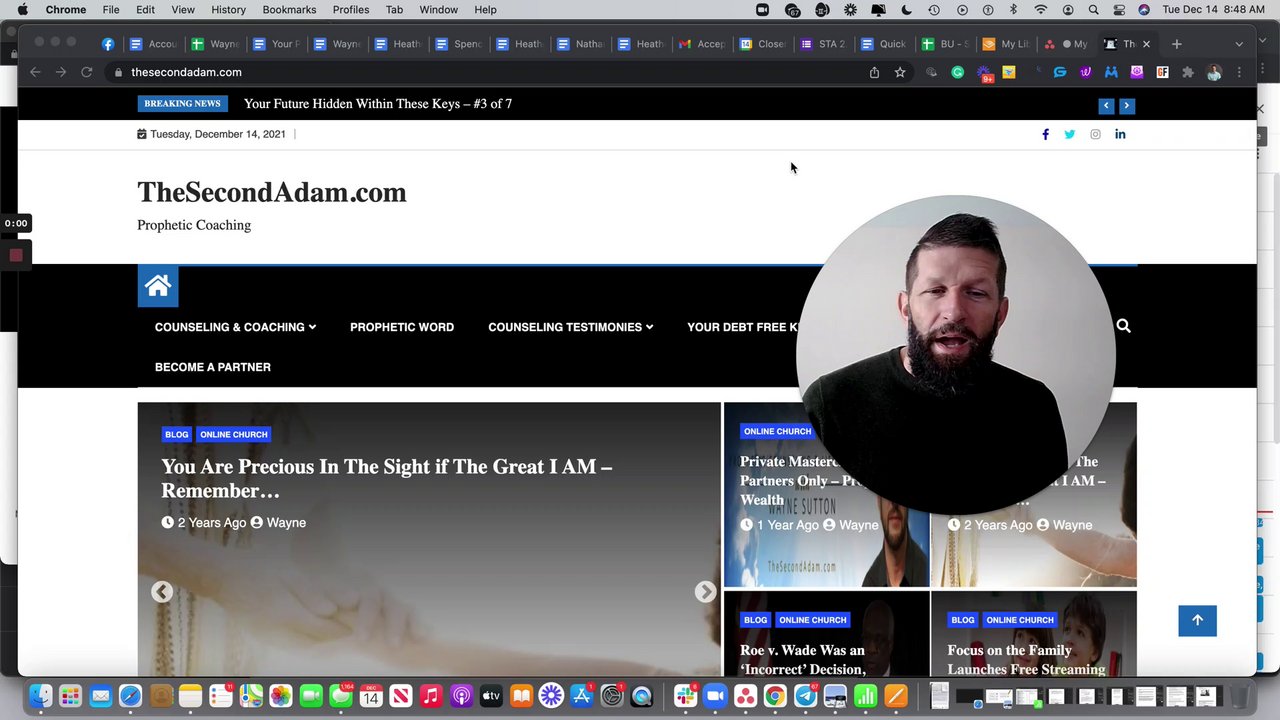Click the menu bar clock date
The height and width of the screenshot is (720, 1280).
(x=1213, y=10)
